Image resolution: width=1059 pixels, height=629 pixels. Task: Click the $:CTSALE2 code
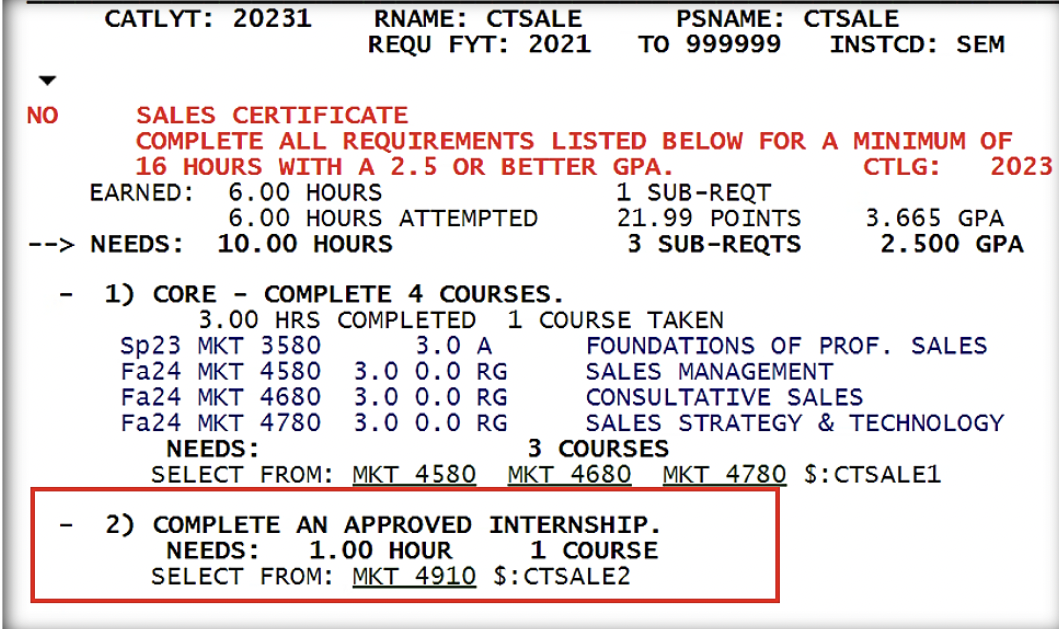(x=562, y=577)
